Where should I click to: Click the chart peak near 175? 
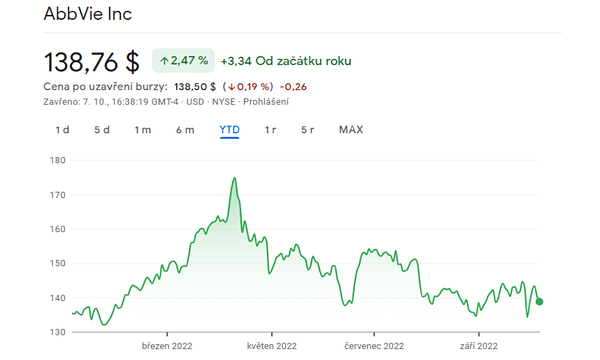click(x=235, y=178)
